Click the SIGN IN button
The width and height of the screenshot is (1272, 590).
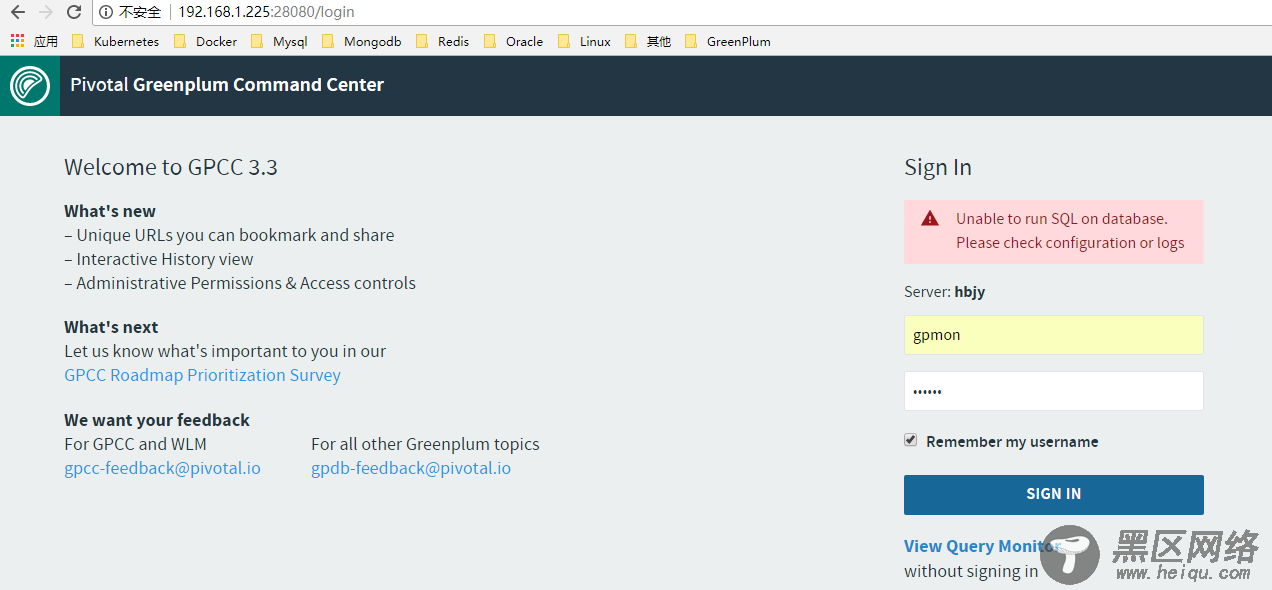point(1054,494)
